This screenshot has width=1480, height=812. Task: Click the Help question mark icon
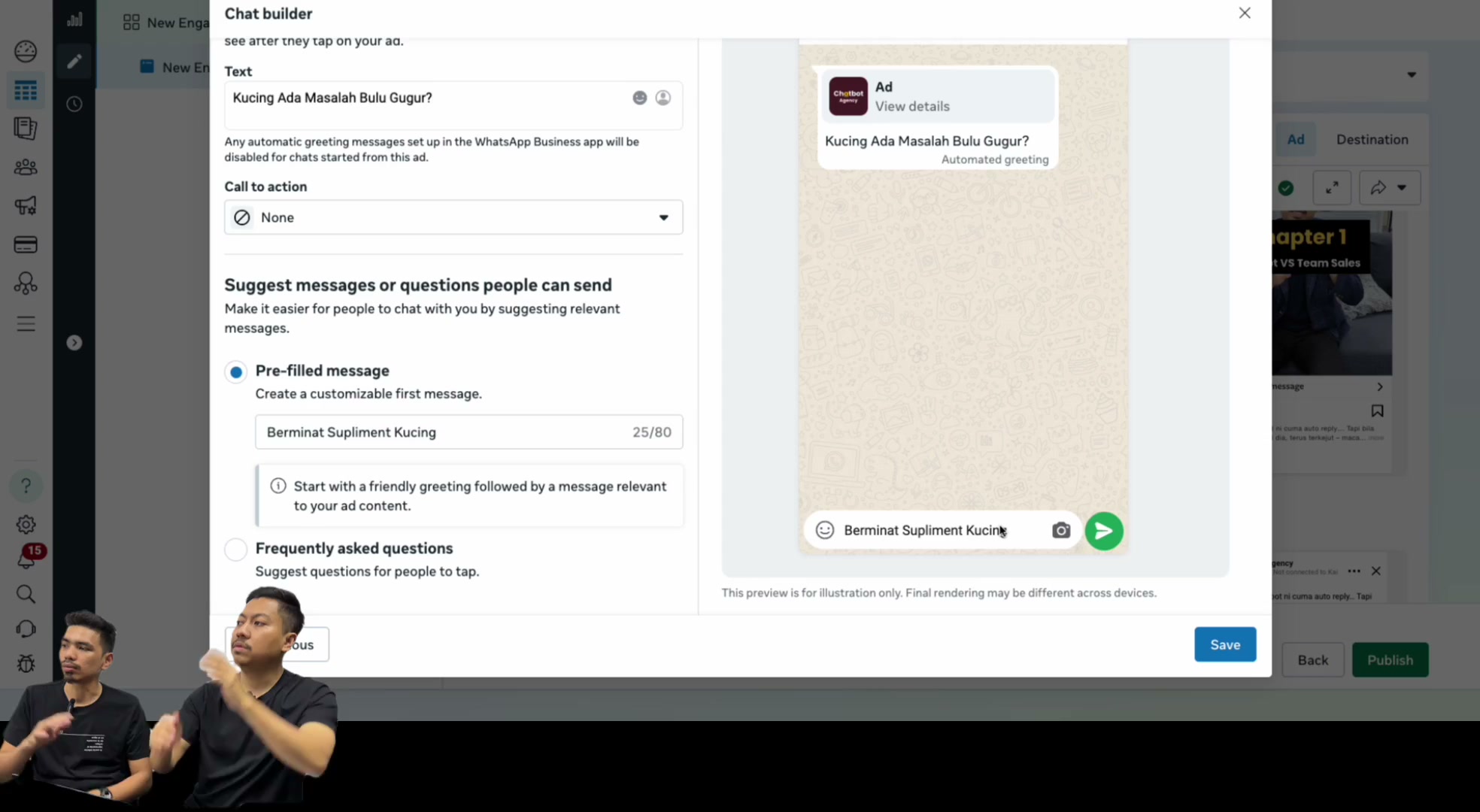tap(26, 486)
